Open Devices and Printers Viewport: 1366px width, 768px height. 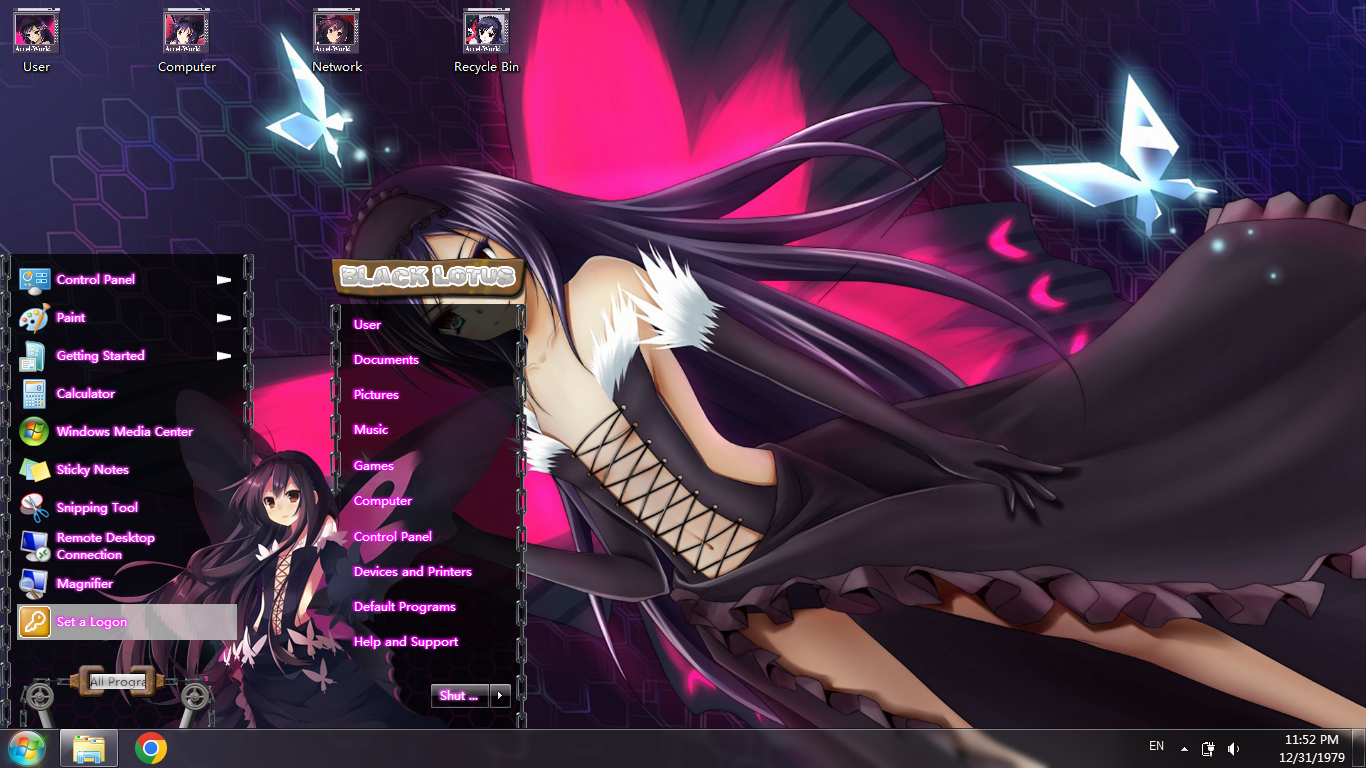[x=413, y=572]
